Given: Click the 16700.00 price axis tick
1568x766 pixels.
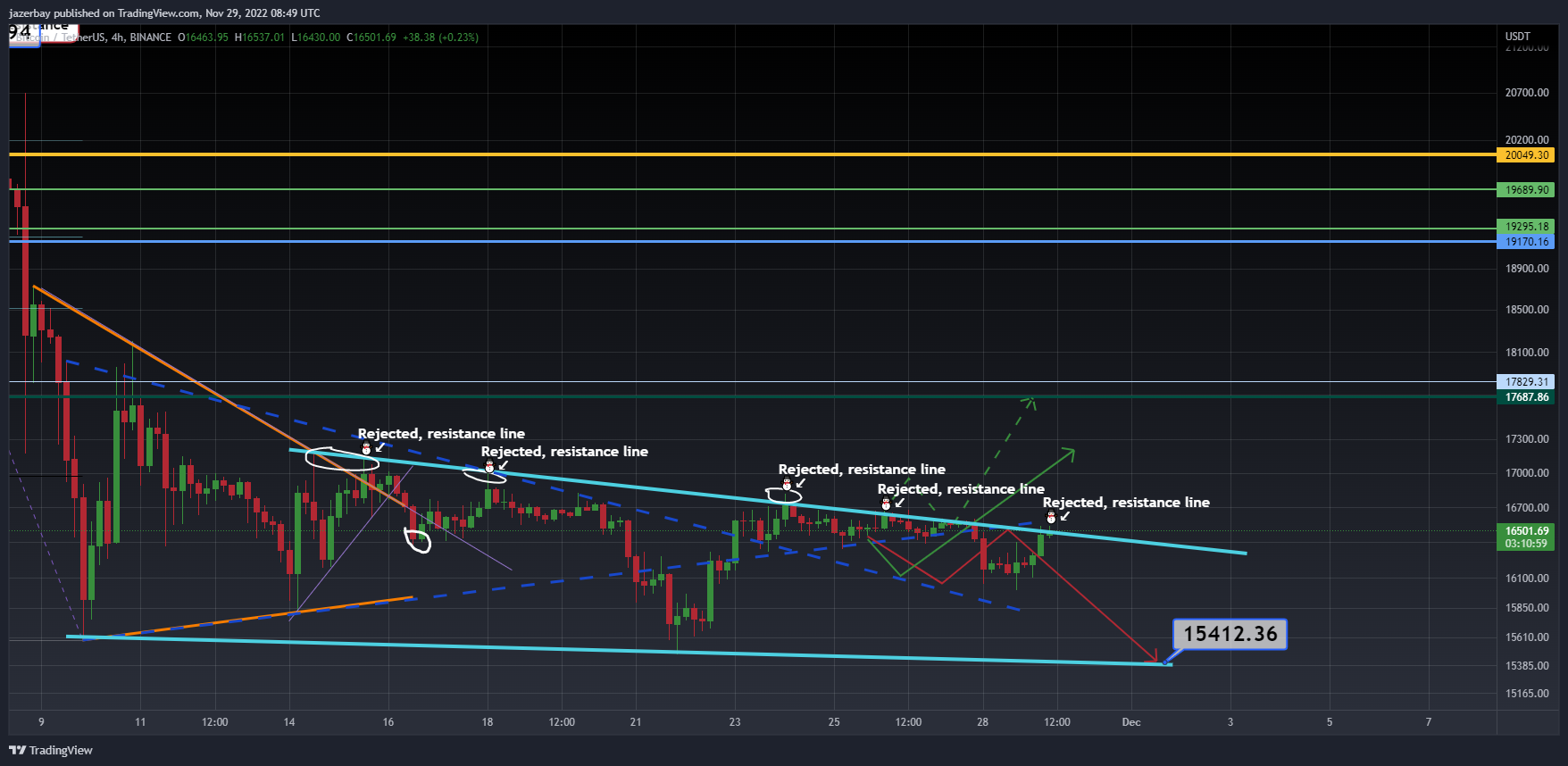Looking at the screenshot, I should coord(1527,508).
